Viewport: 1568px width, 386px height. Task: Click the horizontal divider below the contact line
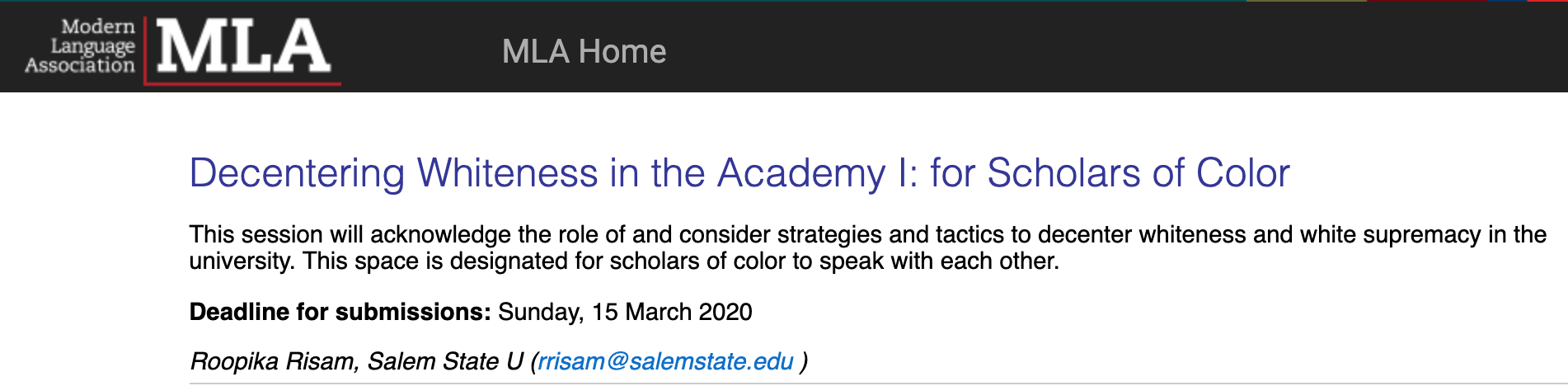879,384
